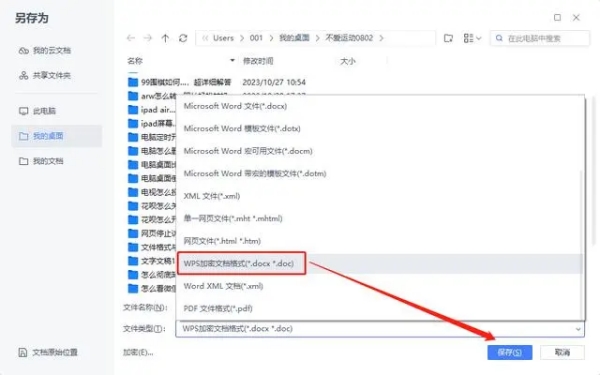Go forward with the right arrow icon

[x=148, y=38]
